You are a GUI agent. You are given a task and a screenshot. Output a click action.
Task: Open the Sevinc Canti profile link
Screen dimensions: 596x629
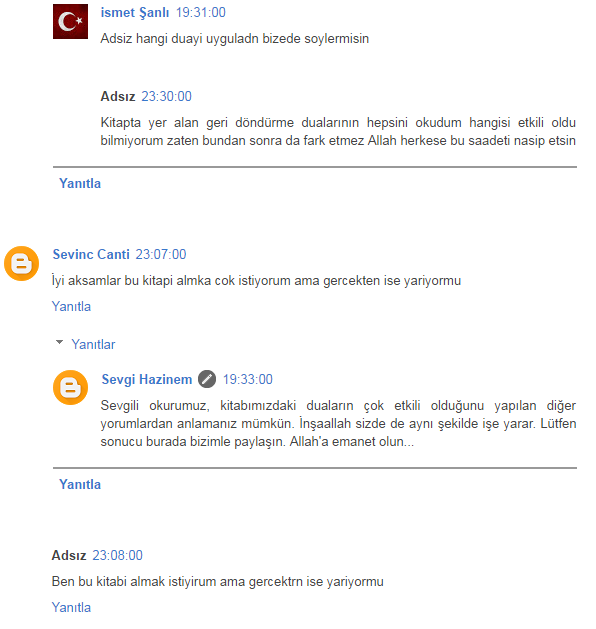[x=91, y=254]
